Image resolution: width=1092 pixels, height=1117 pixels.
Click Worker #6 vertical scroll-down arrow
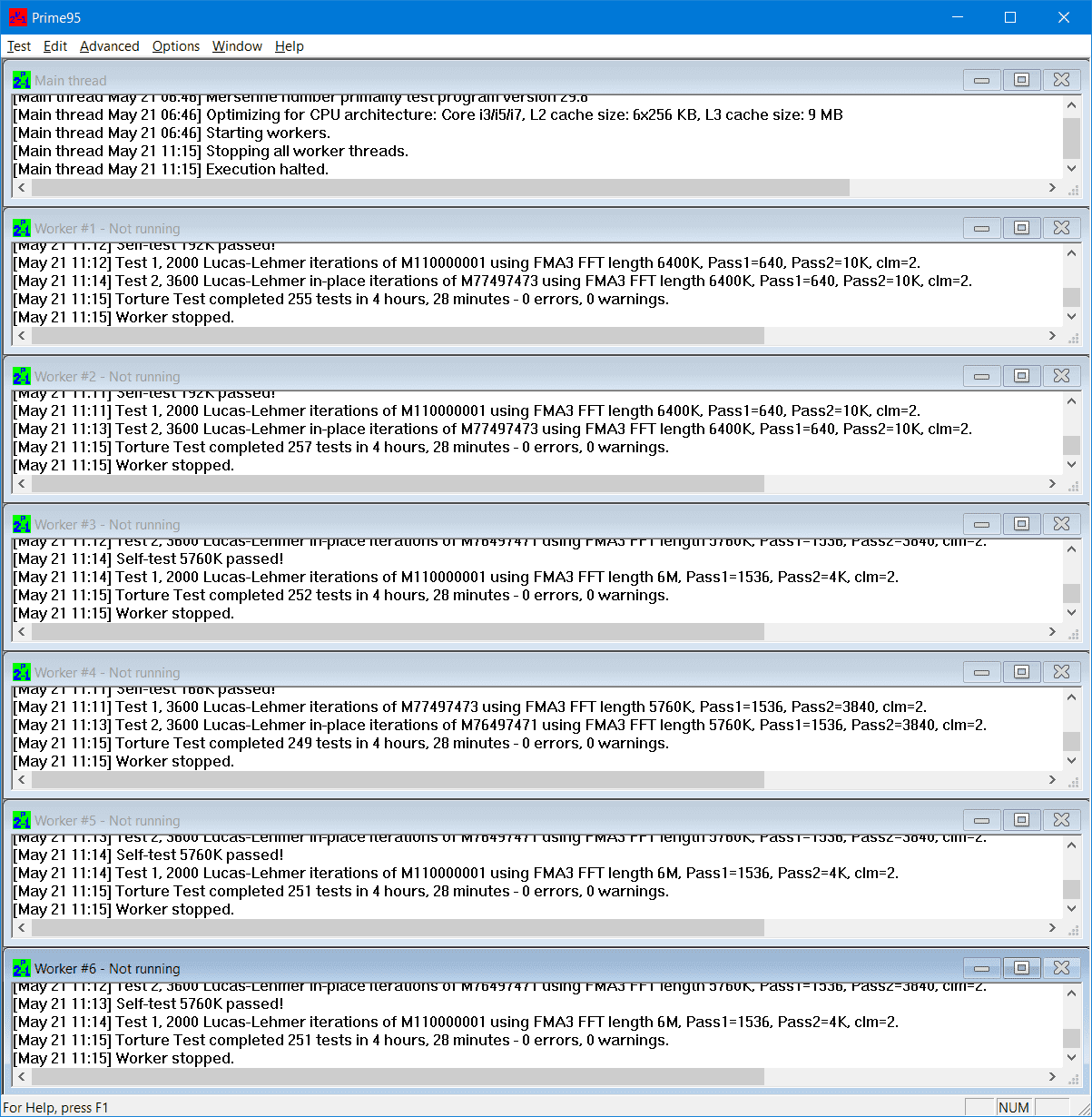point(1071,1058)
